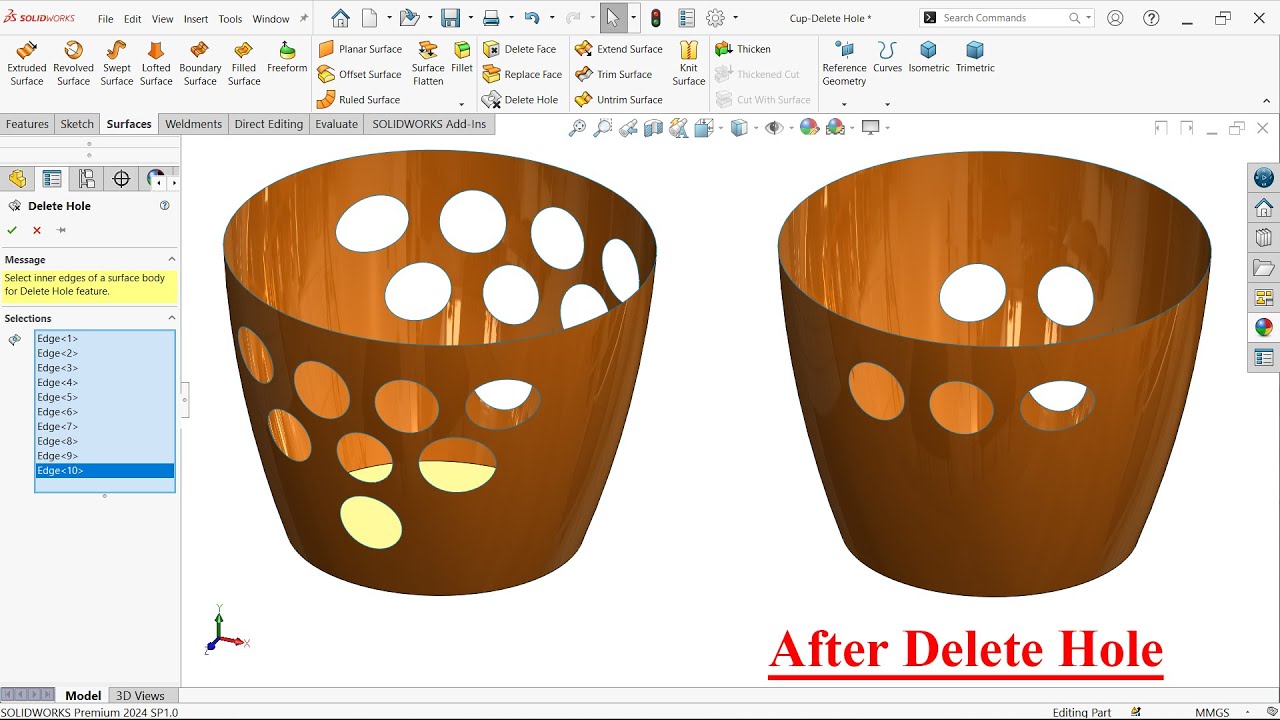Viewport: 1280px width, 720px height.
Task: Open the Surface Flatten tool
Action: [x=428, y=63]
